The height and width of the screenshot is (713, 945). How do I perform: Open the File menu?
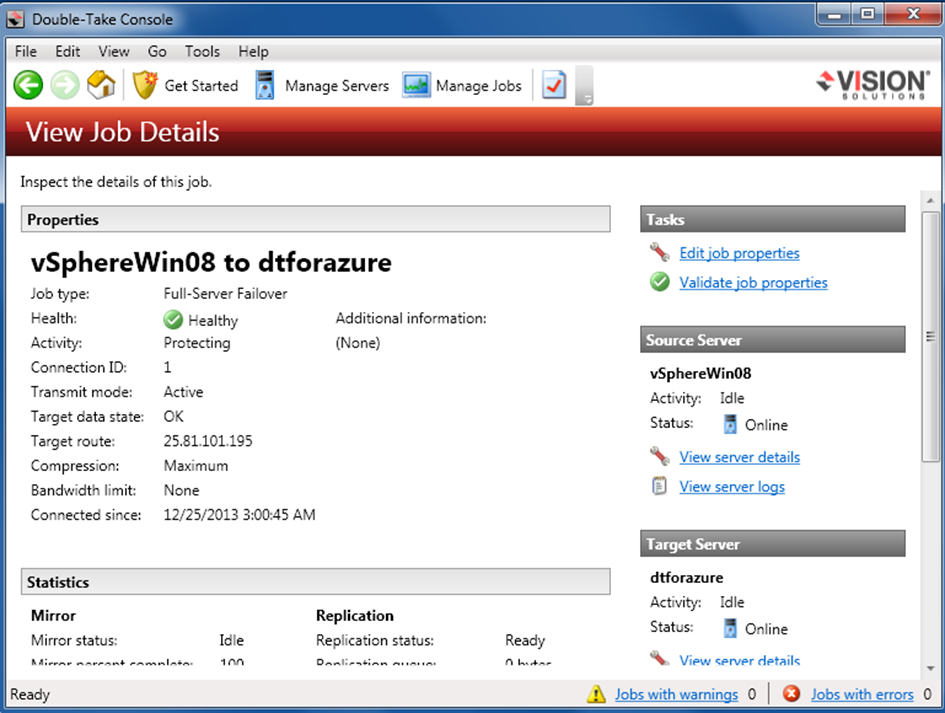point(26,51)
